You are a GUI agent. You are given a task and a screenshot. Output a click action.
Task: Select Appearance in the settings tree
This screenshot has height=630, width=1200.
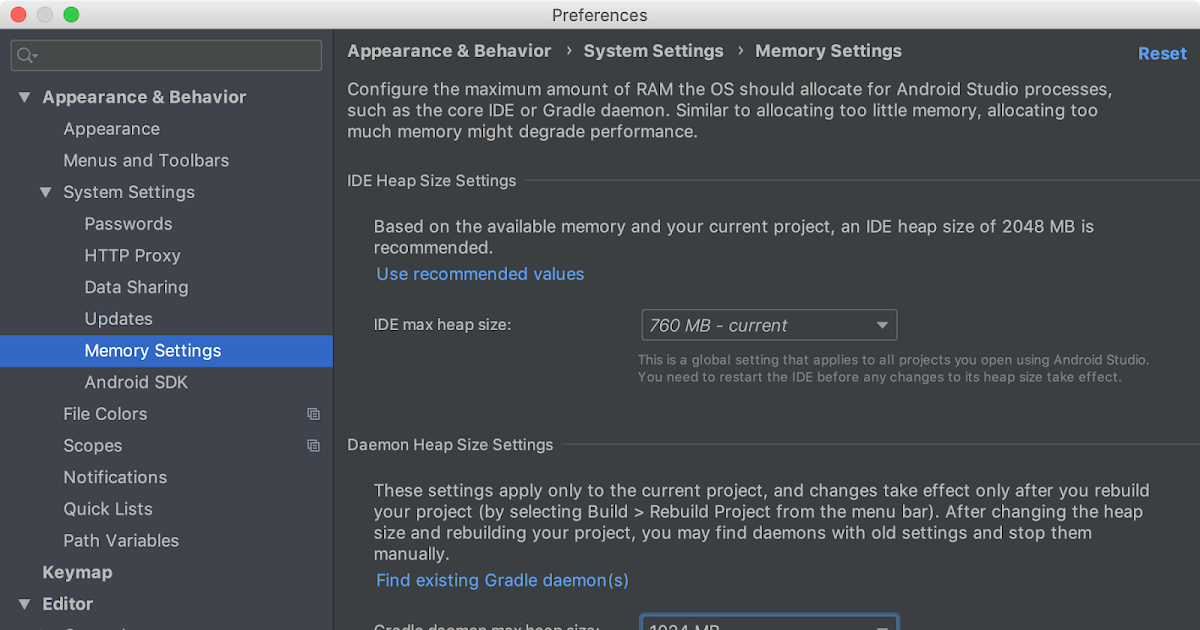[x=111, y=129]
